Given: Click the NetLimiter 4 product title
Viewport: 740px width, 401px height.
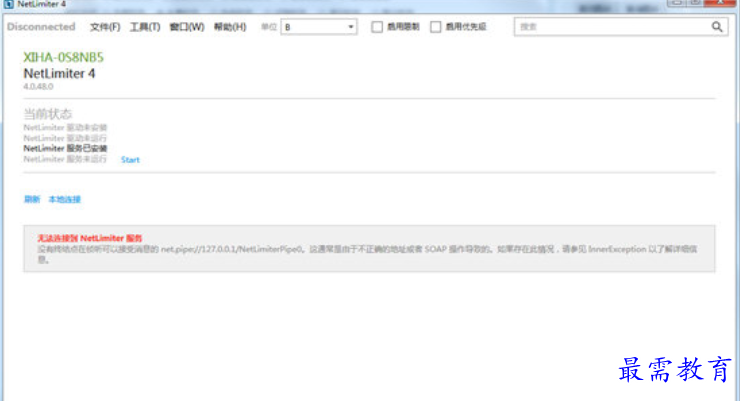Looking at the screenshot, I should (59, 74).
